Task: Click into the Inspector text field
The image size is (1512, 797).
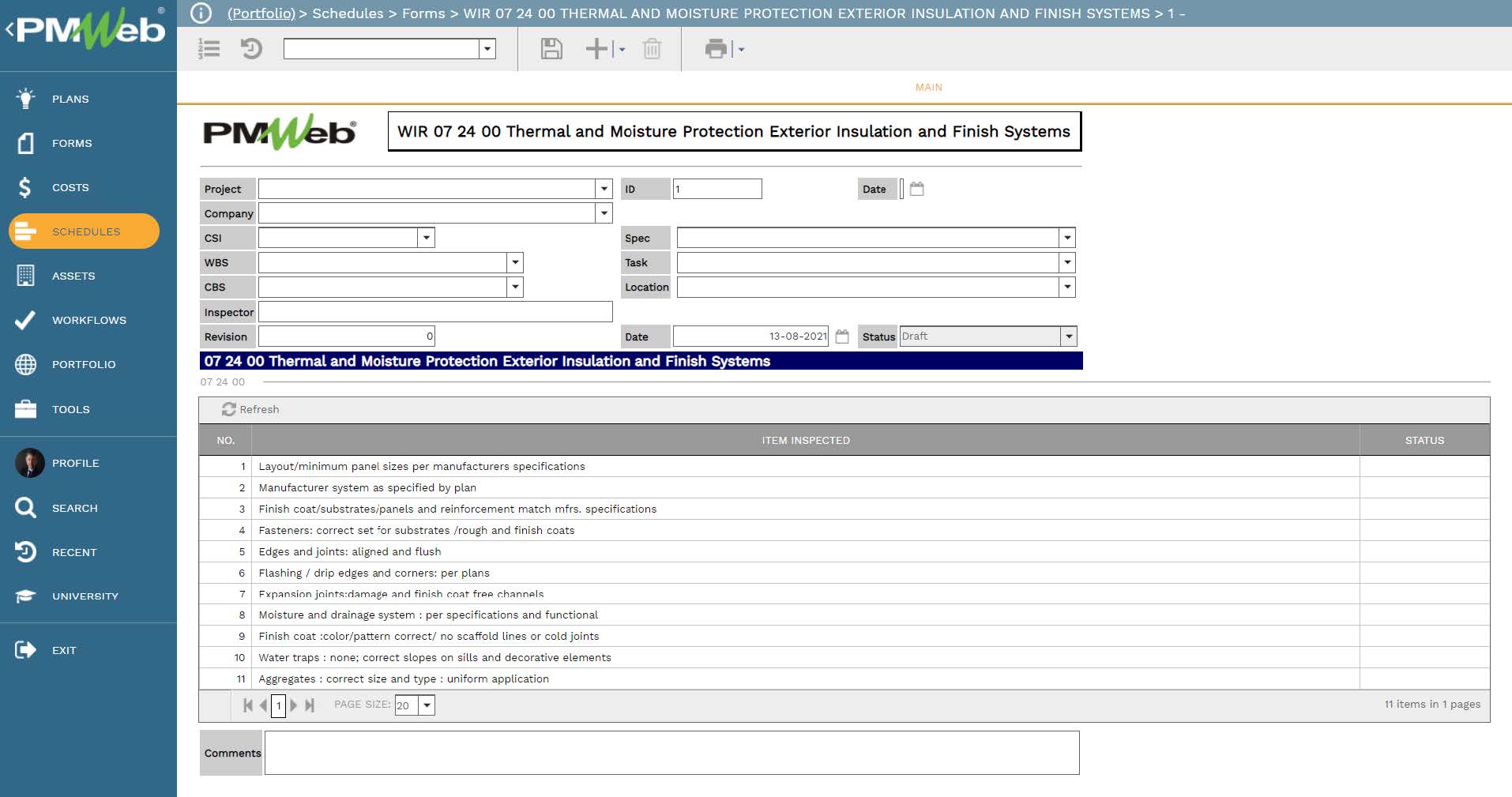Action: [x=434, y=312]
